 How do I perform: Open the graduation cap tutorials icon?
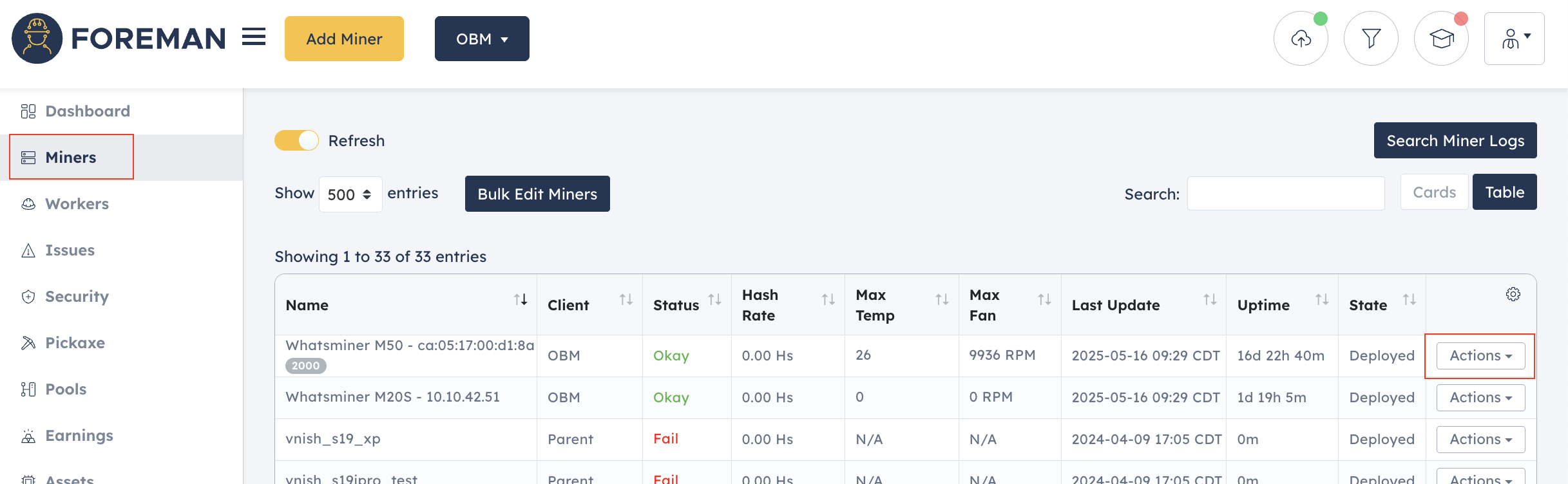click(x=1441, y=39)
